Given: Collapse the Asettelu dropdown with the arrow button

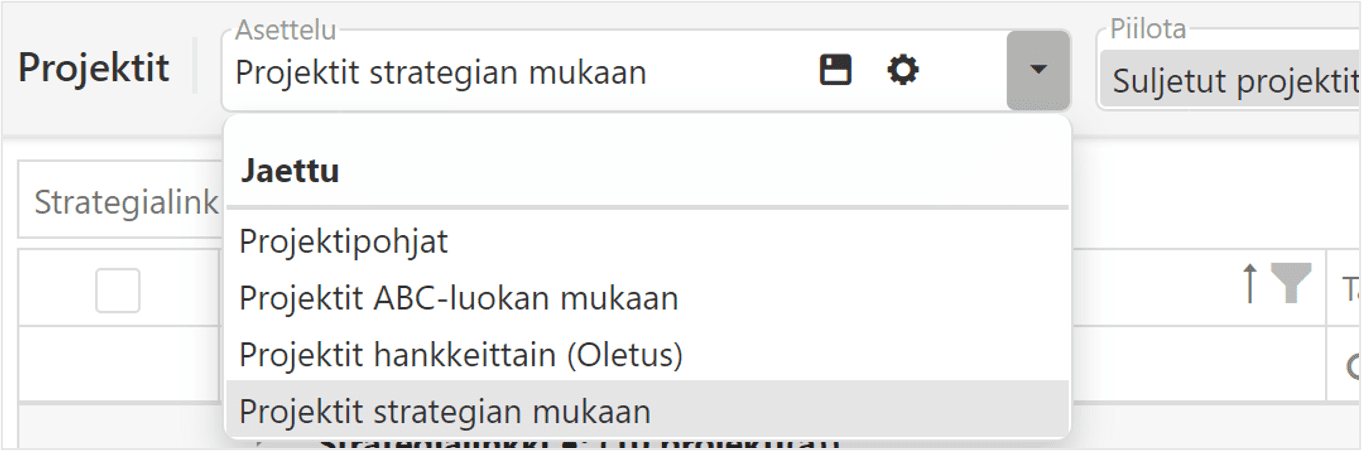Looking at the screenshot, I should [x=1038, y=70].
